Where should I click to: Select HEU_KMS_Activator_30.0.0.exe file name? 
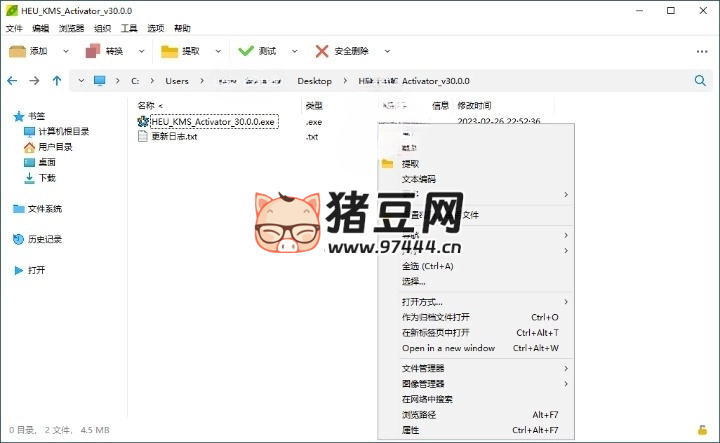(x=214, y=122)
